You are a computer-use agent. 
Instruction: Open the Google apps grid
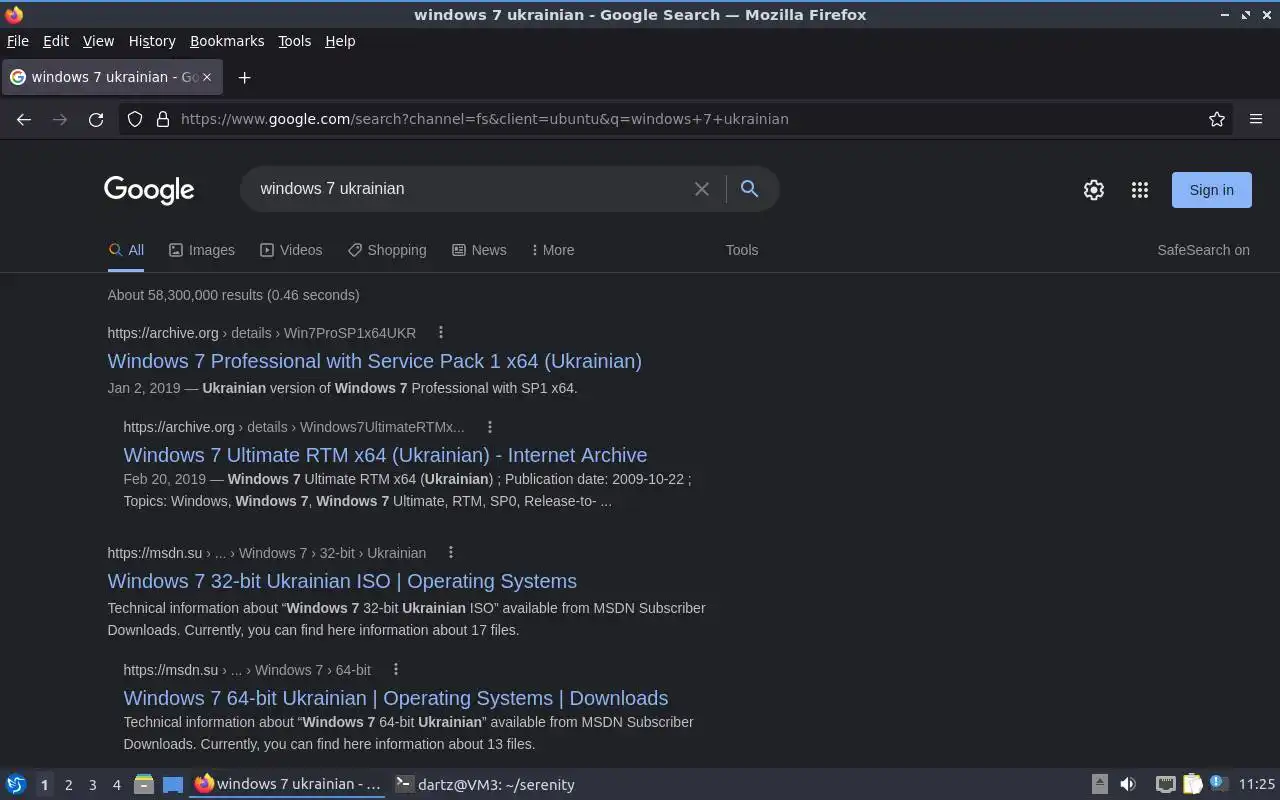pyautogui.click(x=1140, y=190)
